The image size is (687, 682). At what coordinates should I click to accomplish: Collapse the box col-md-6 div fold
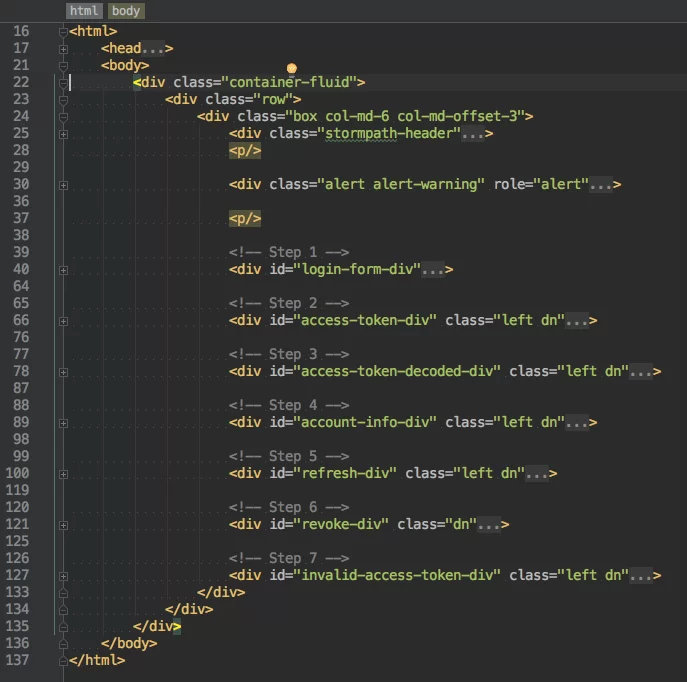tap(63, 117)
